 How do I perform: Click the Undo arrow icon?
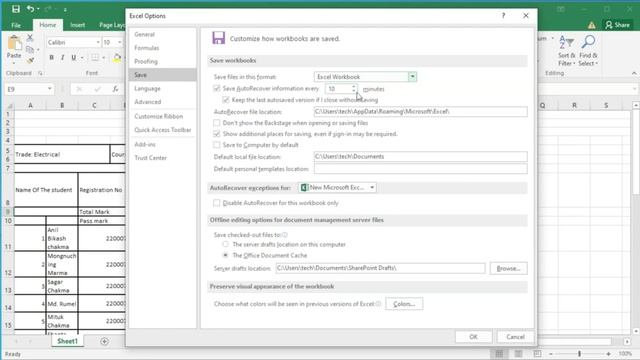(x=31, y=9)
